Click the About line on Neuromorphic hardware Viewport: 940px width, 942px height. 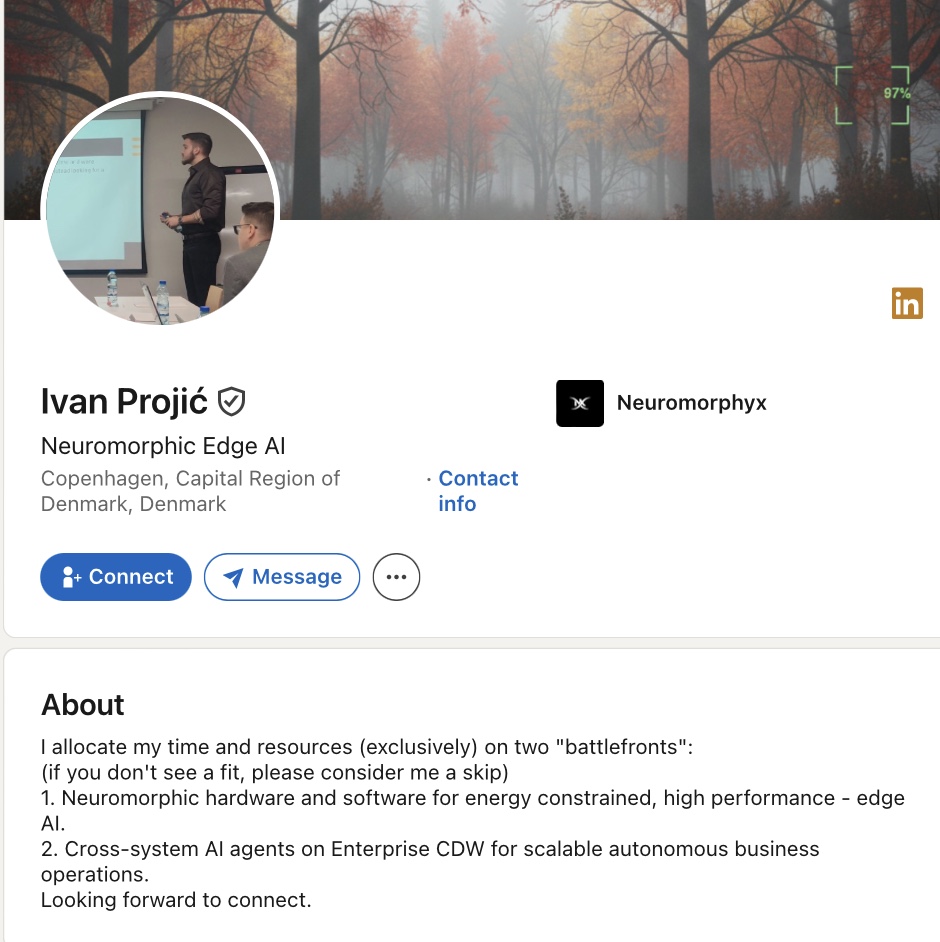[472, 798]
